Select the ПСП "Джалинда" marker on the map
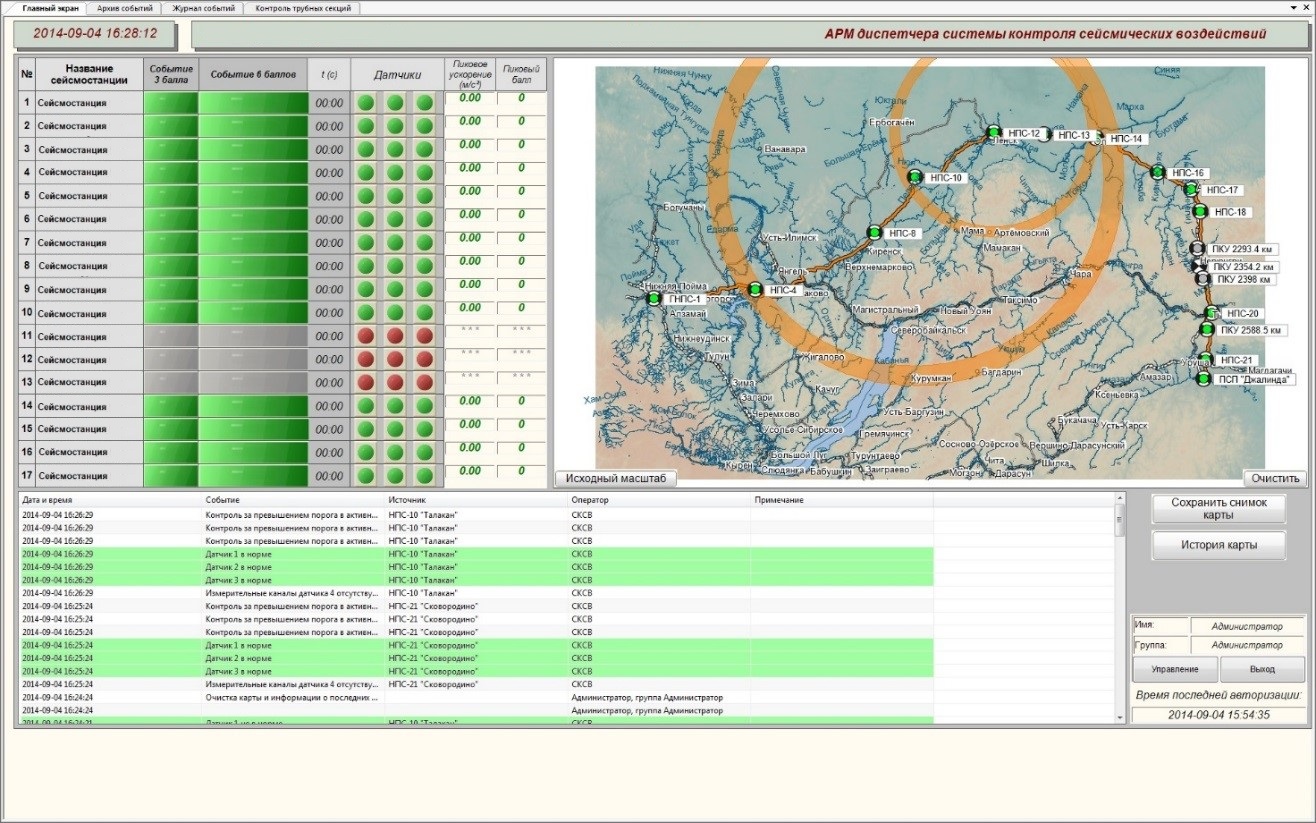Image resolution: width=1316 pixels, height=823 pixels. 1203,378
